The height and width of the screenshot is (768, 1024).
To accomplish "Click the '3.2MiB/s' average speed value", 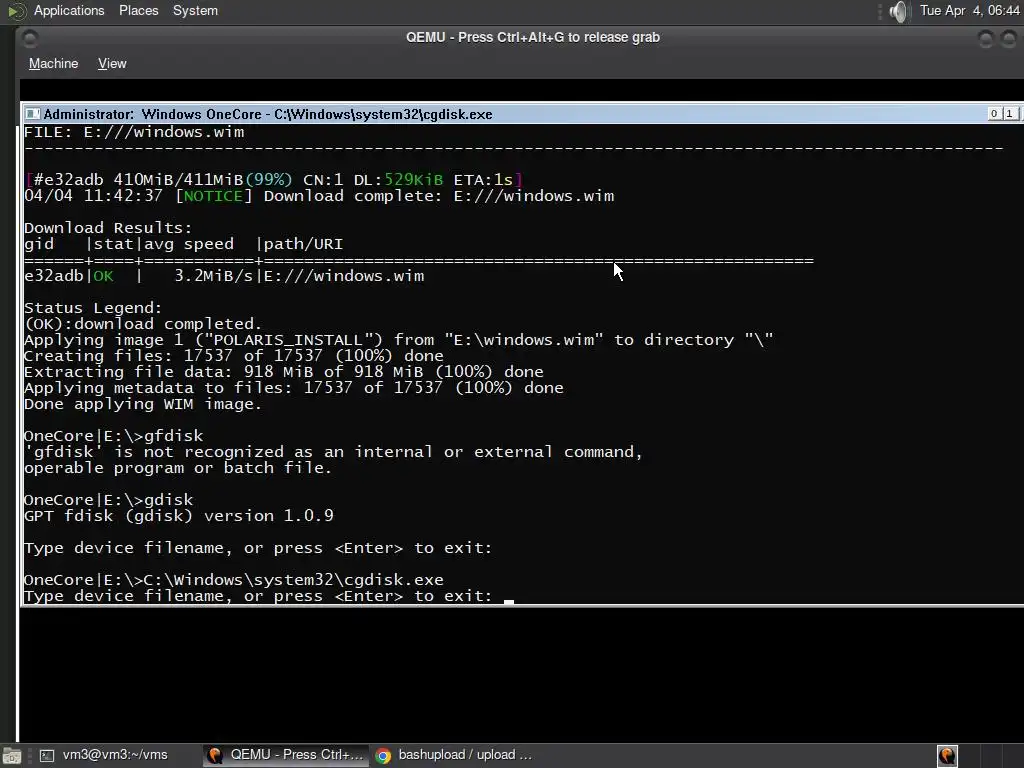I will coord(213,276).
